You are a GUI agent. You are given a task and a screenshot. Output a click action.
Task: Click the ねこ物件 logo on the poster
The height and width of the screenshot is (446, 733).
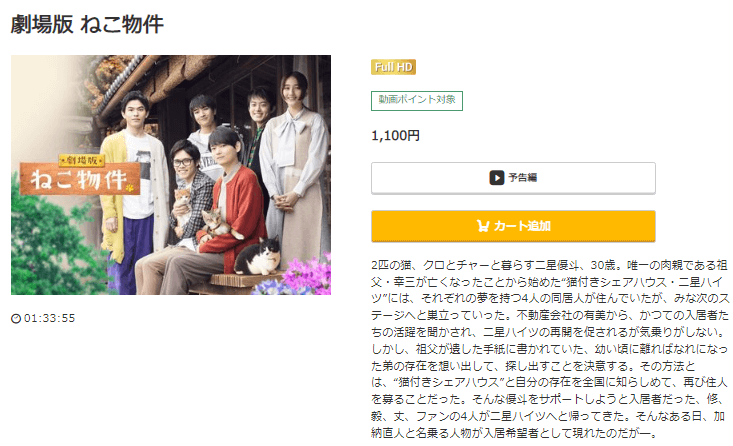click(80, 179)
